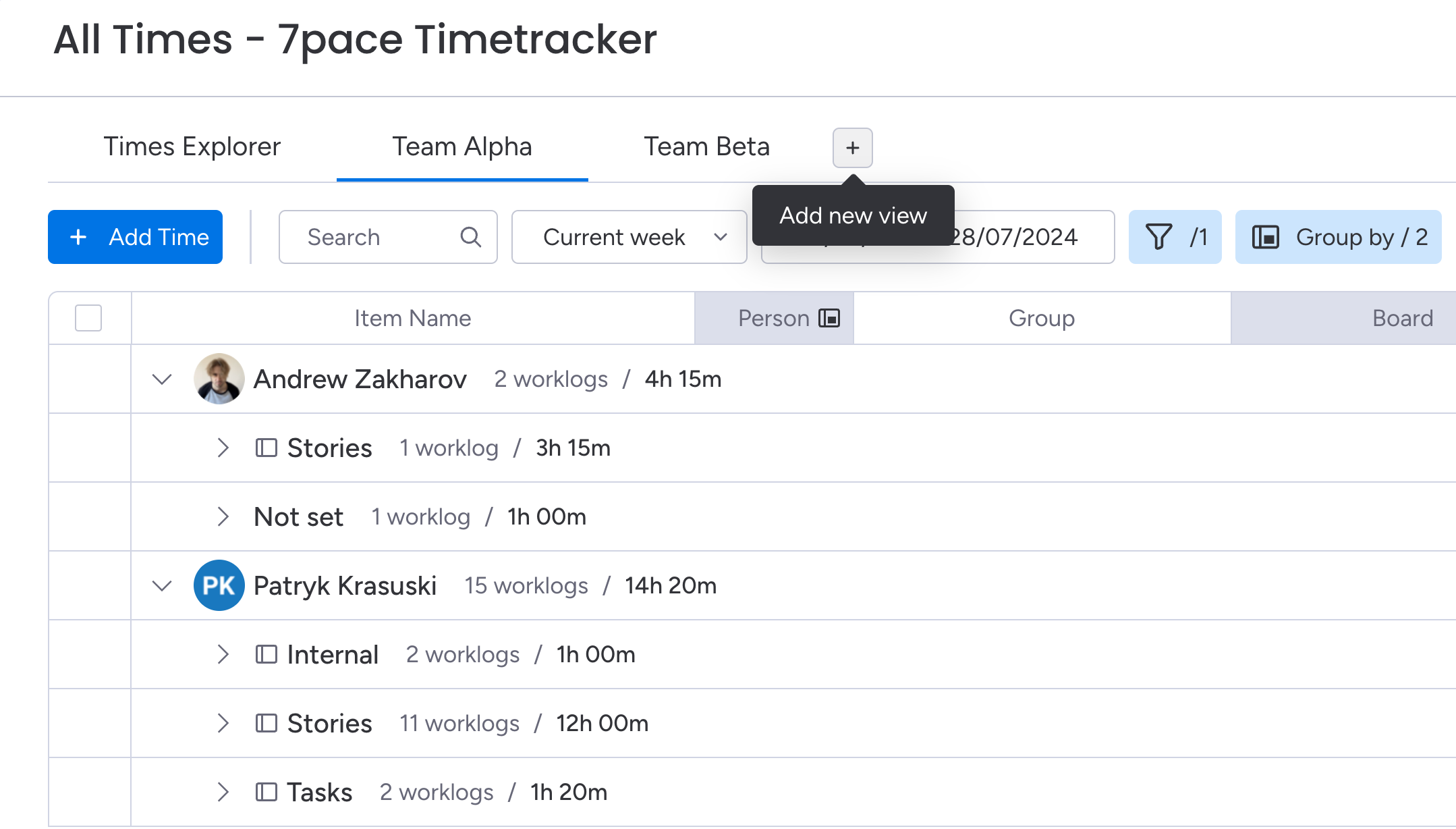Image resolution: width=1456 pixels, height=829 pixels.
Task: Click board icon beside Tasks row
Action: click(266, 792)
